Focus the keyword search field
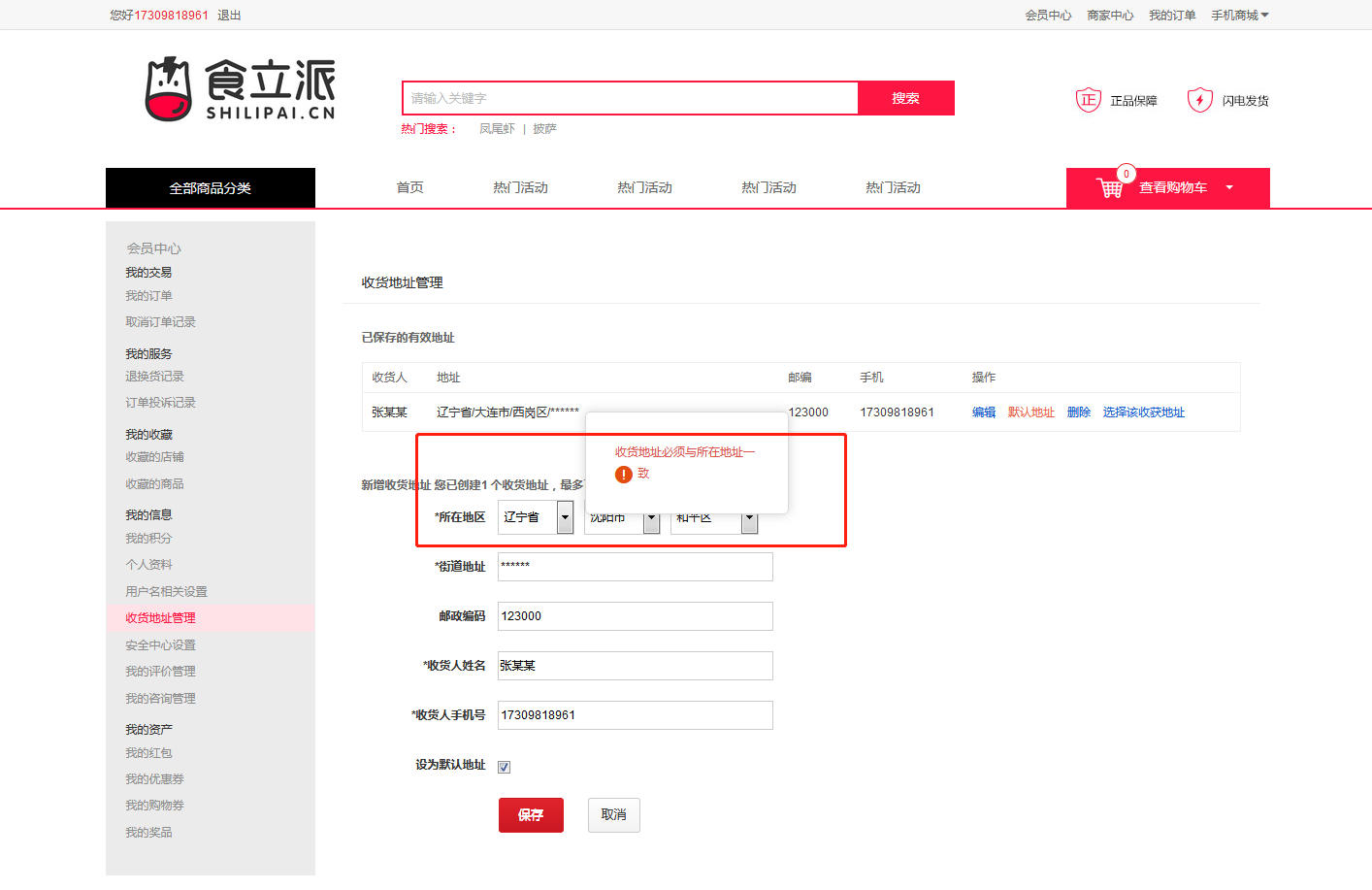 [630, 98]
